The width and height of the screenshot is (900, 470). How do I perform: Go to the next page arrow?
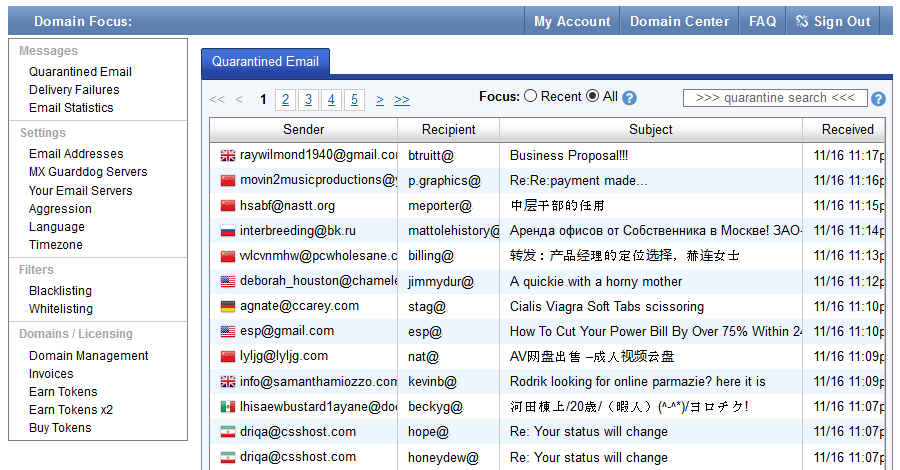tap(380, 99)
